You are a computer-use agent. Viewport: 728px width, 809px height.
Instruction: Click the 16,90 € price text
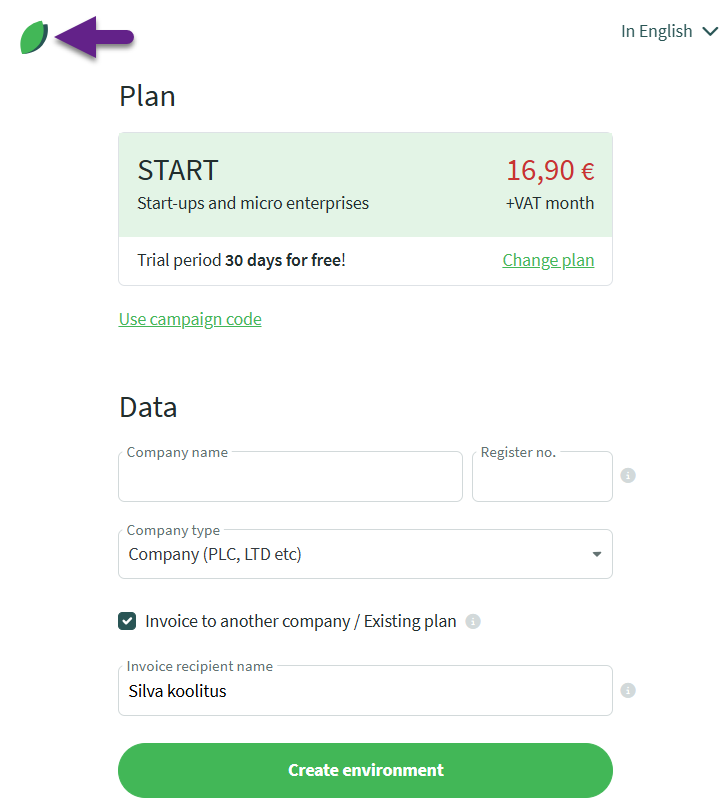click(x=550, y=171)
